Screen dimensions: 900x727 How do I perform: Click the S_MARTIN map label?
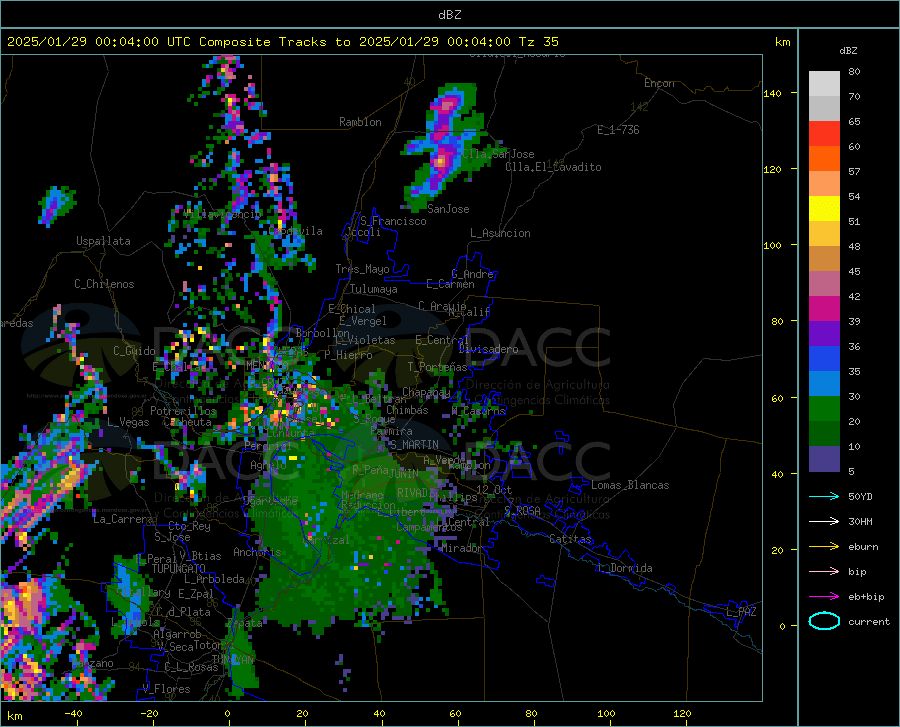(x=414, y=445)
